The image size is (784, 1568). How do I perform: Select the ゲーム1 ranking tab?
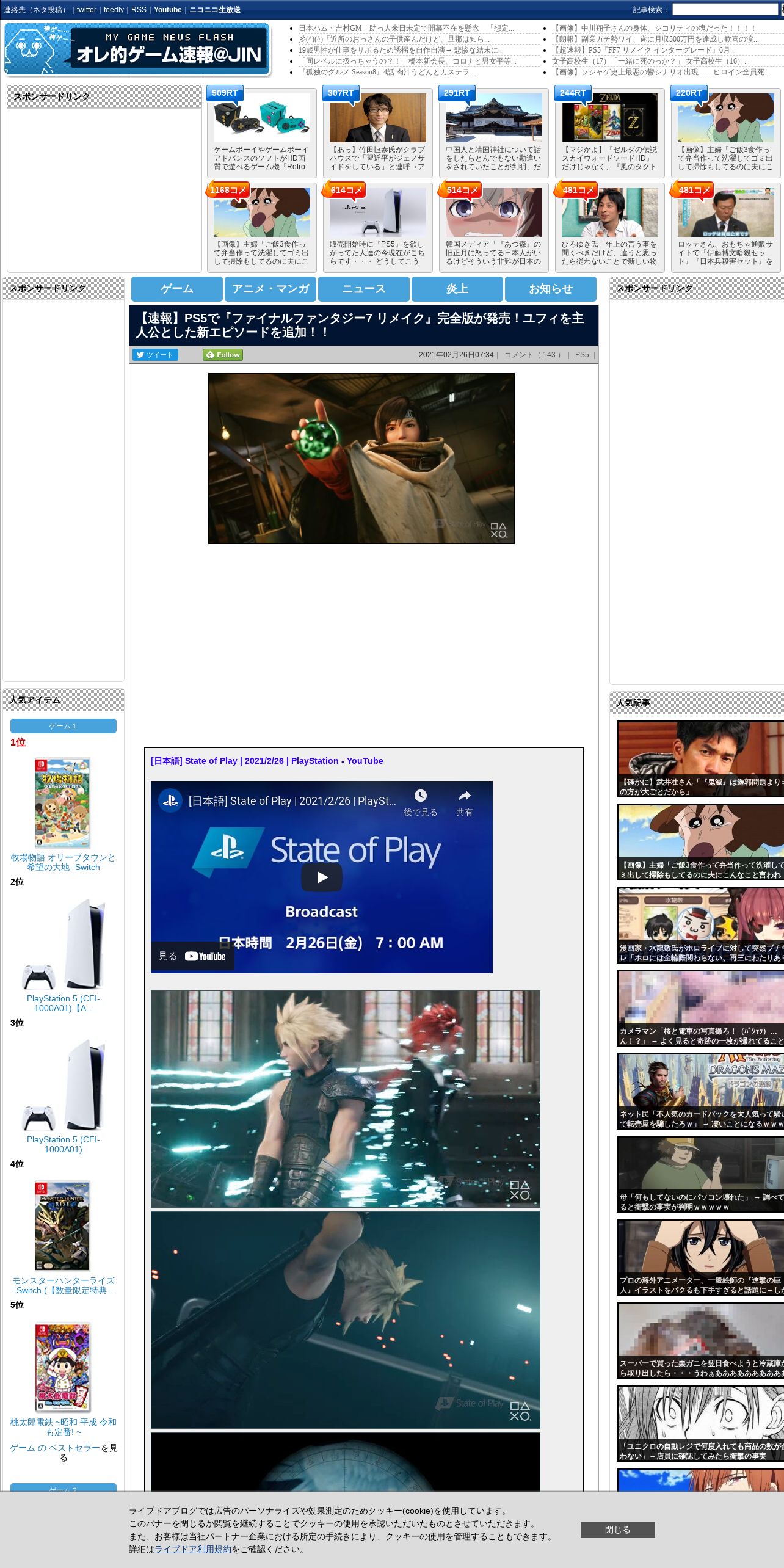[x=64, y=726]
